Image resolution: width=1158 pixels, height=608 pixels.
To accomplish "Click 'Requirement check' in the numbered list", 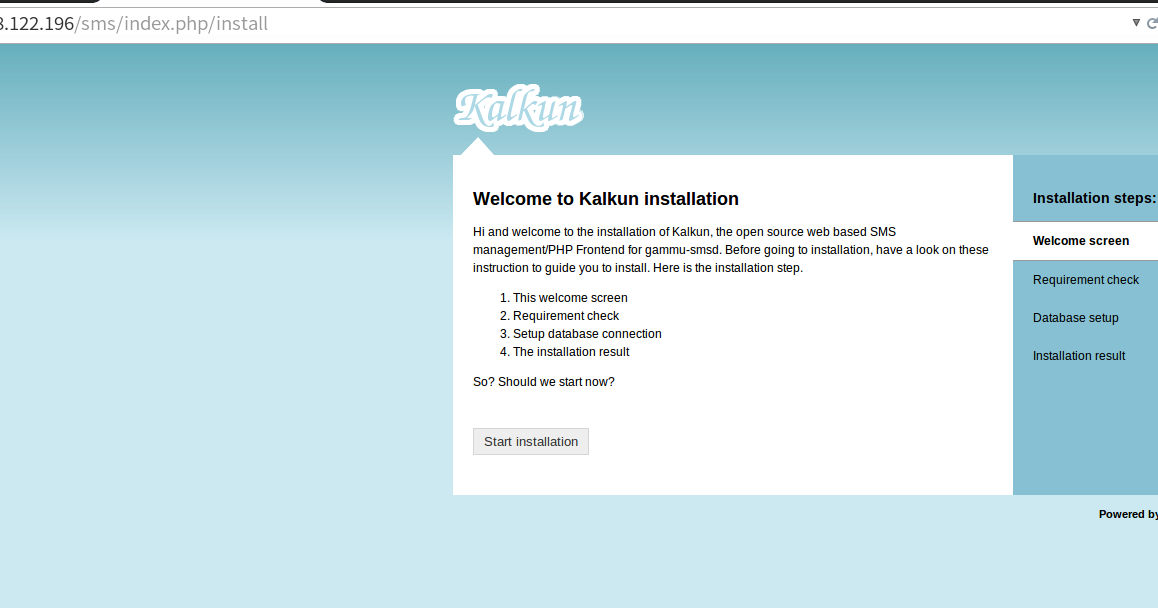I will (x=566, y=315).
